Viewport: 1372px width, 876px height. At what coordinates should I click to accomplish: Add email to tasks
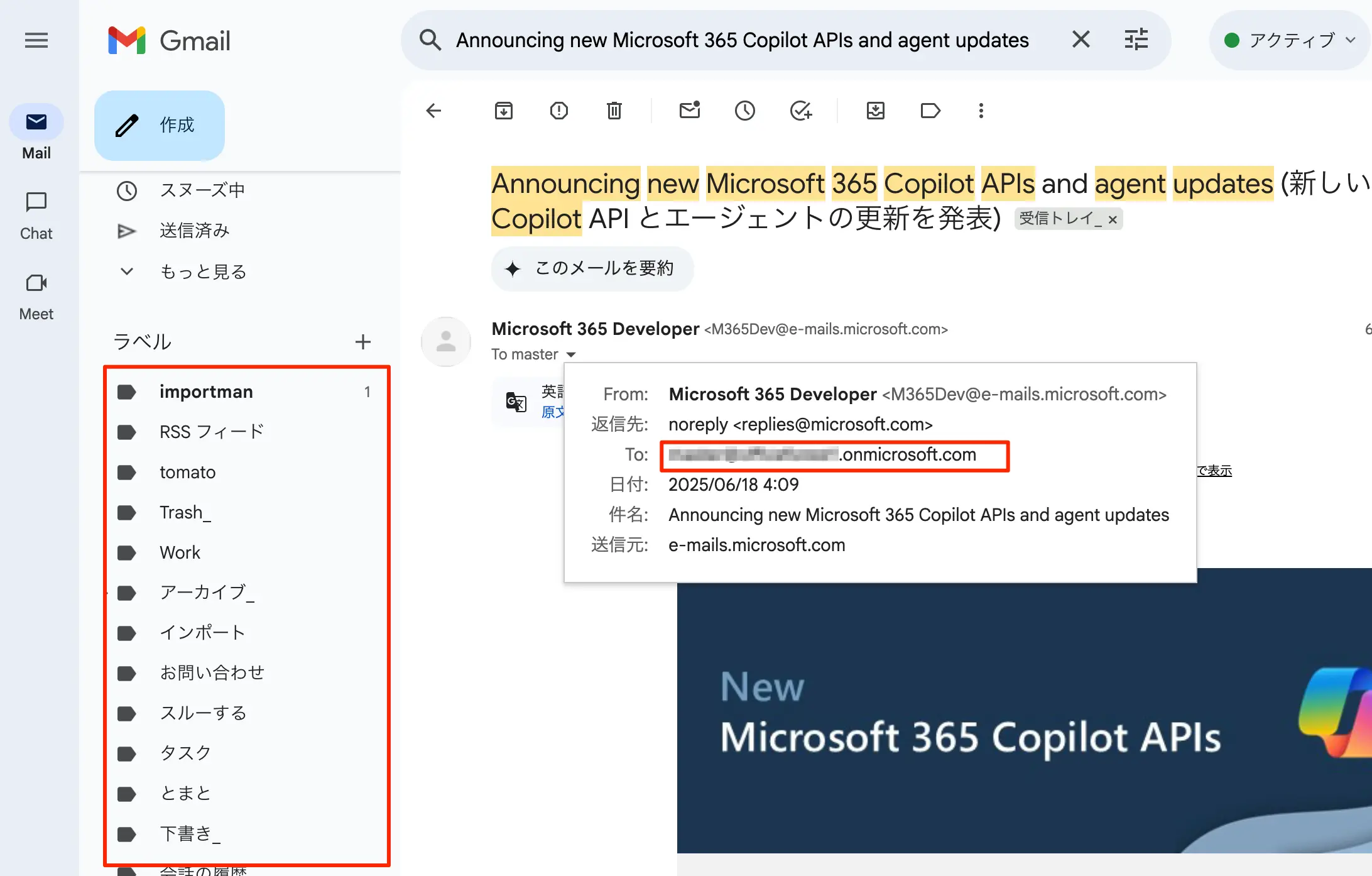point(800,111)
